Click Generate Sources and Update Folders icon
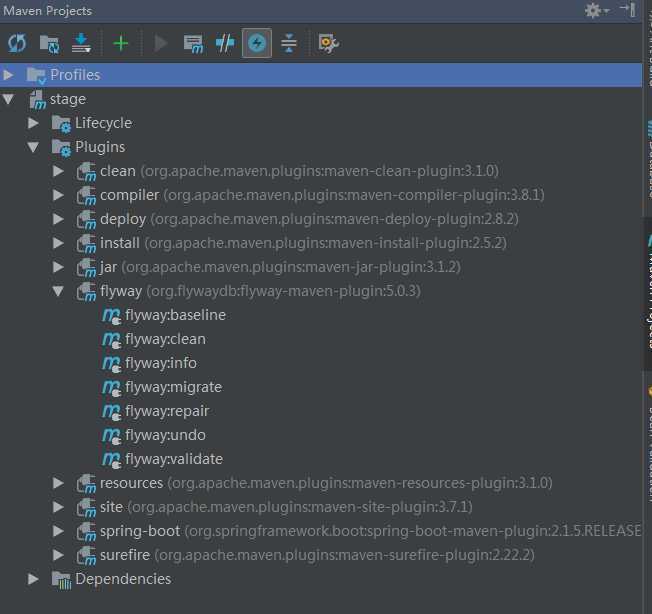This screenshot has width=652, height=614. tap(49, 44)
